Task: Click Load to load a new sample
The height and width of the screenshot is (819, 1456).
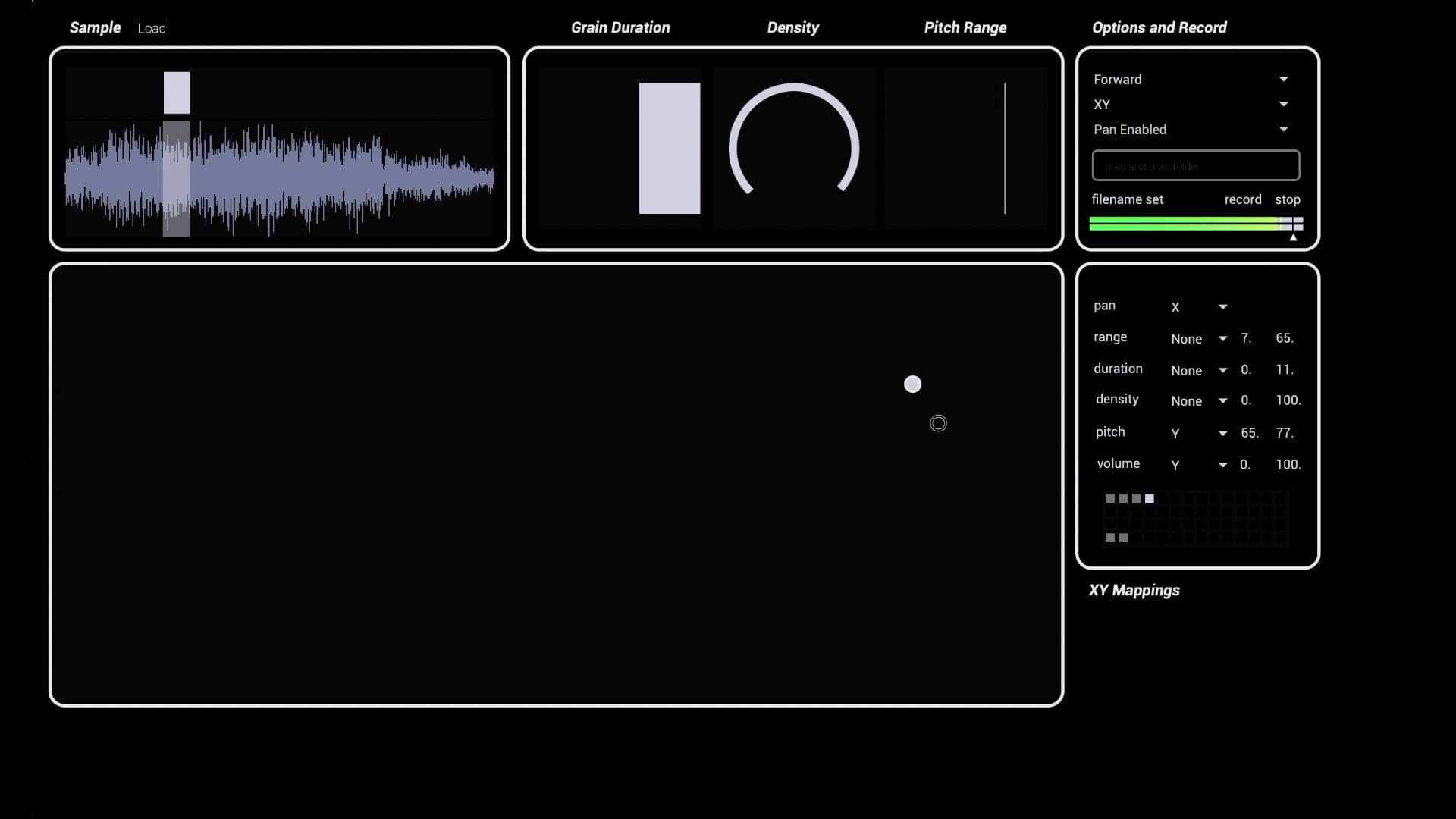Action: tap(152, 28)
